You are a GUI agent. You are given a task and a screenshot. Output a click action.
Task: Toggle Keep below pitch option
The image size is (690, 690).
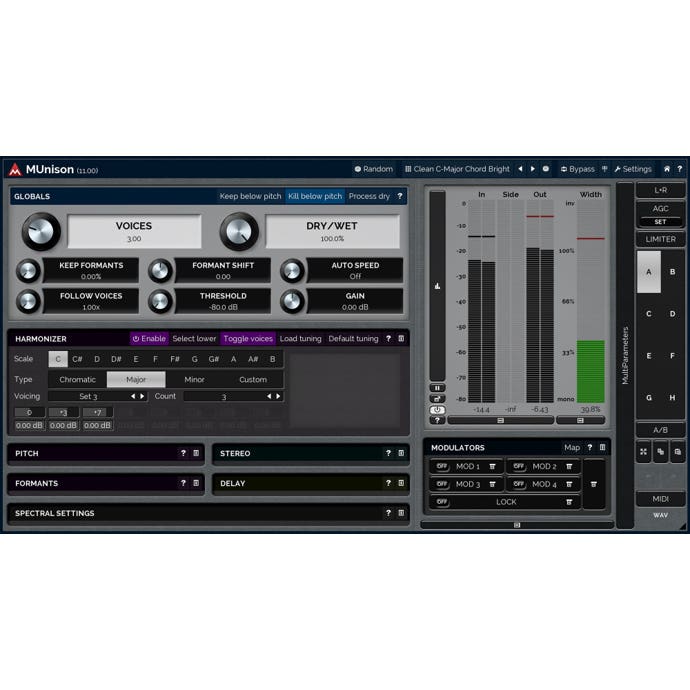click(x=250, y=196)
